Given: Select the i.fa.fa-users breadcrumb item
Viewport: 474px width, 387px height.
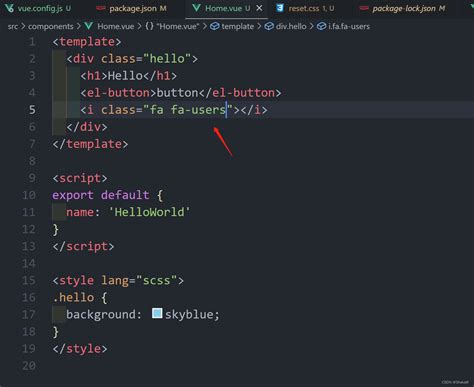Looking at the screenshot, I should (349, 26).
